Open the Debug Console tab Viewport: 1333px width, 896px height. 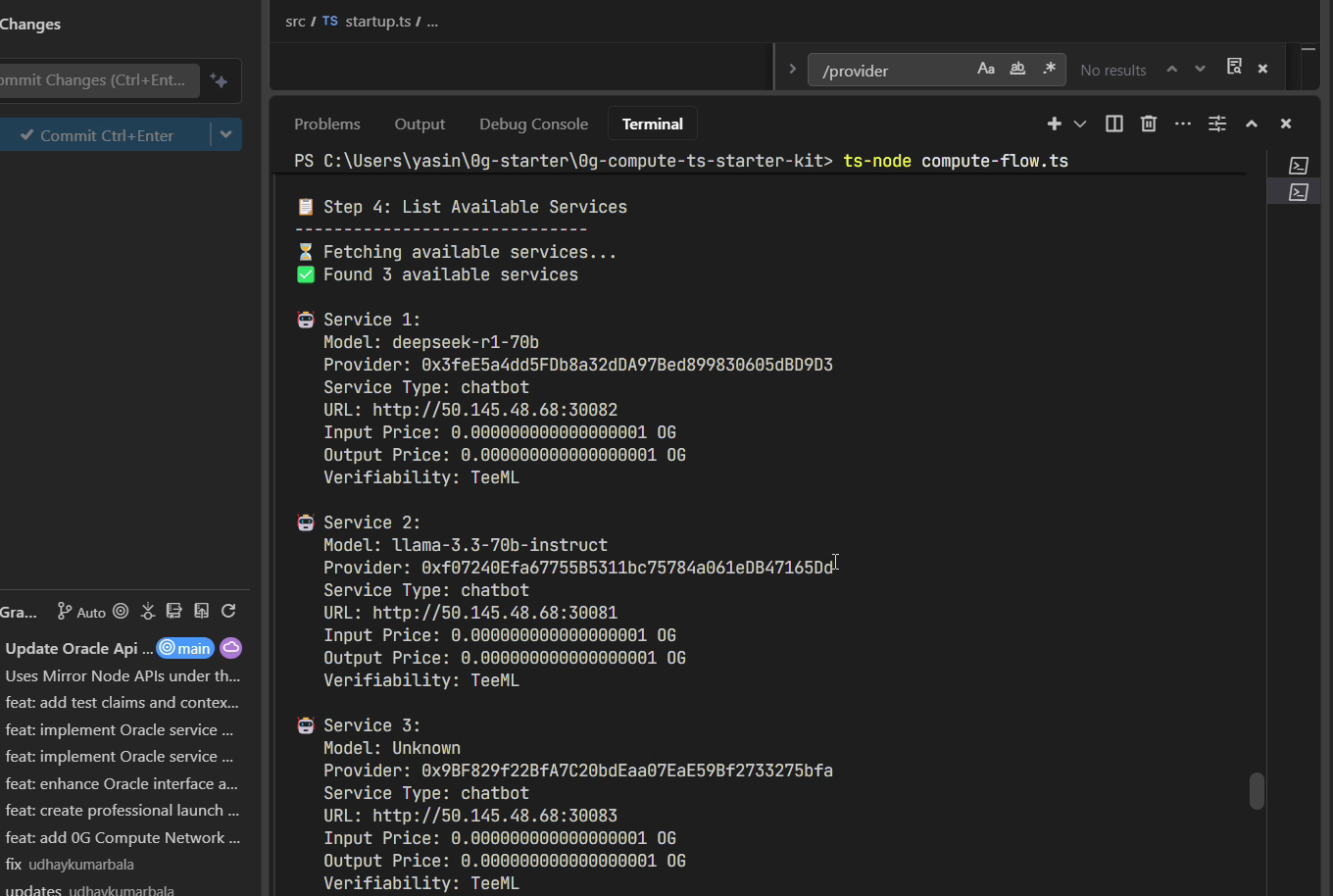[533, 124]
